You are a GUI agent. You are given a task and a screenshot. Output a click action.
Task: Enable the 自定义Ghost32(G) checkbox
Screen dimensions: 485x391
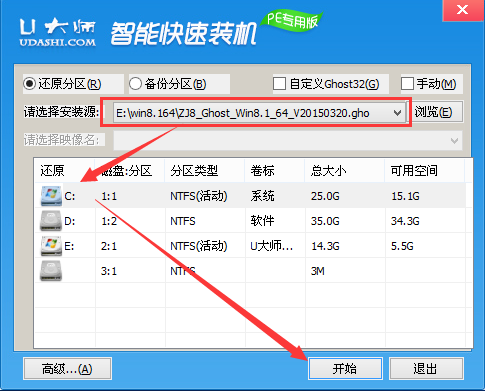279,84
